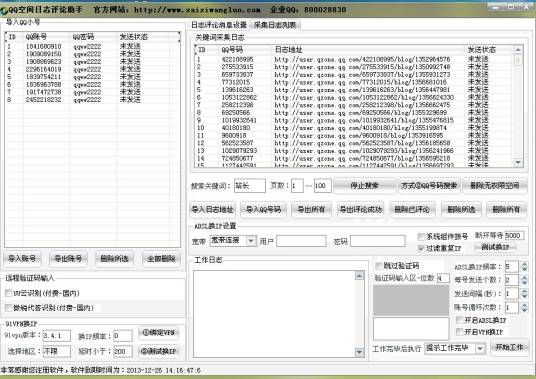Click the captcha answer box below gray image
Screen dimensions: 536x379
[x=411, y=328]
